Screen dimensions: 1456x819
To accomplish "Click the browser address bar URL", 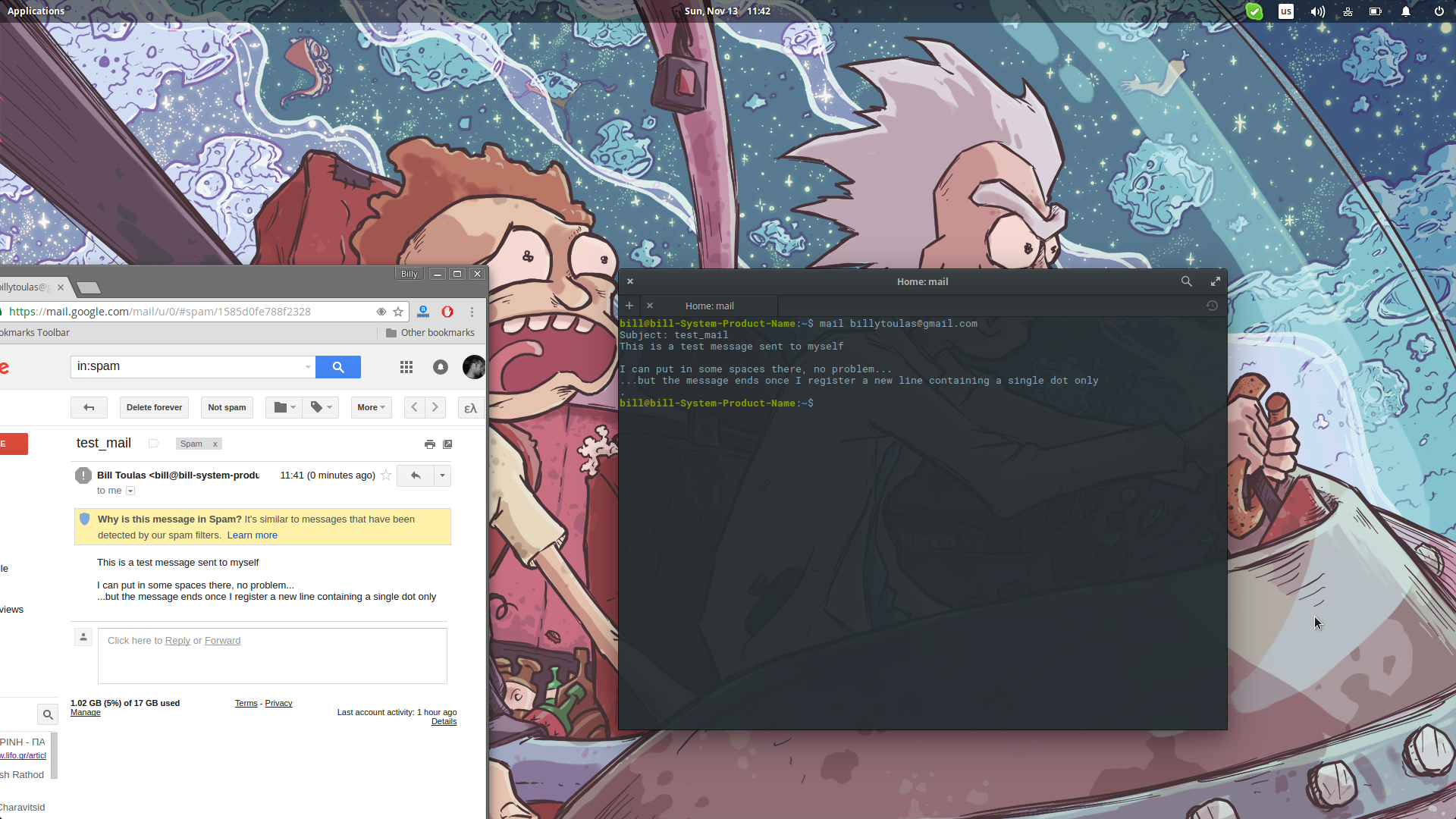I will click(159, 312).
